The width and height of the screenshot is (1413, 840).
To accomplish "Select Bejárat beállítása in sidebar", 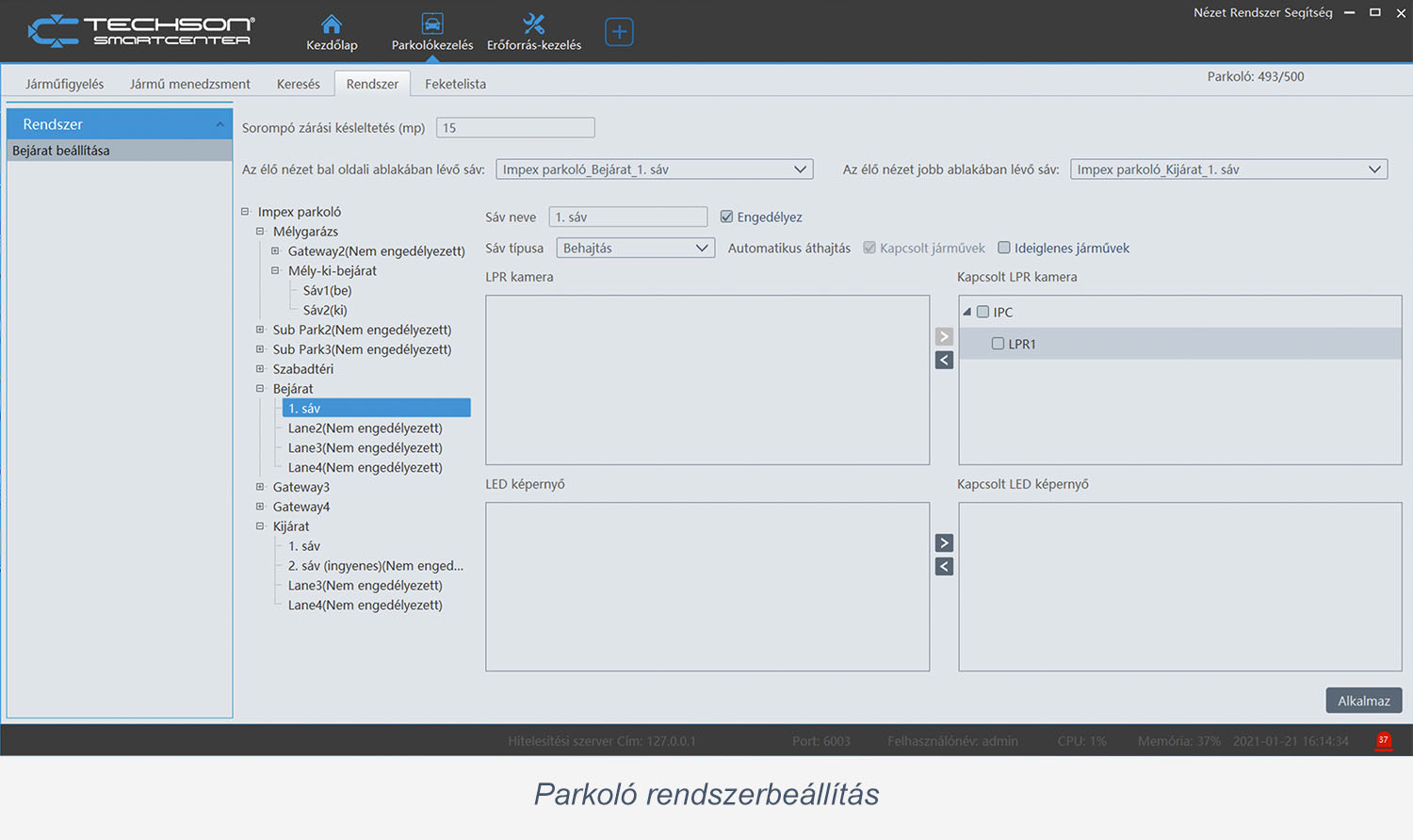I will tap(61, 151).
